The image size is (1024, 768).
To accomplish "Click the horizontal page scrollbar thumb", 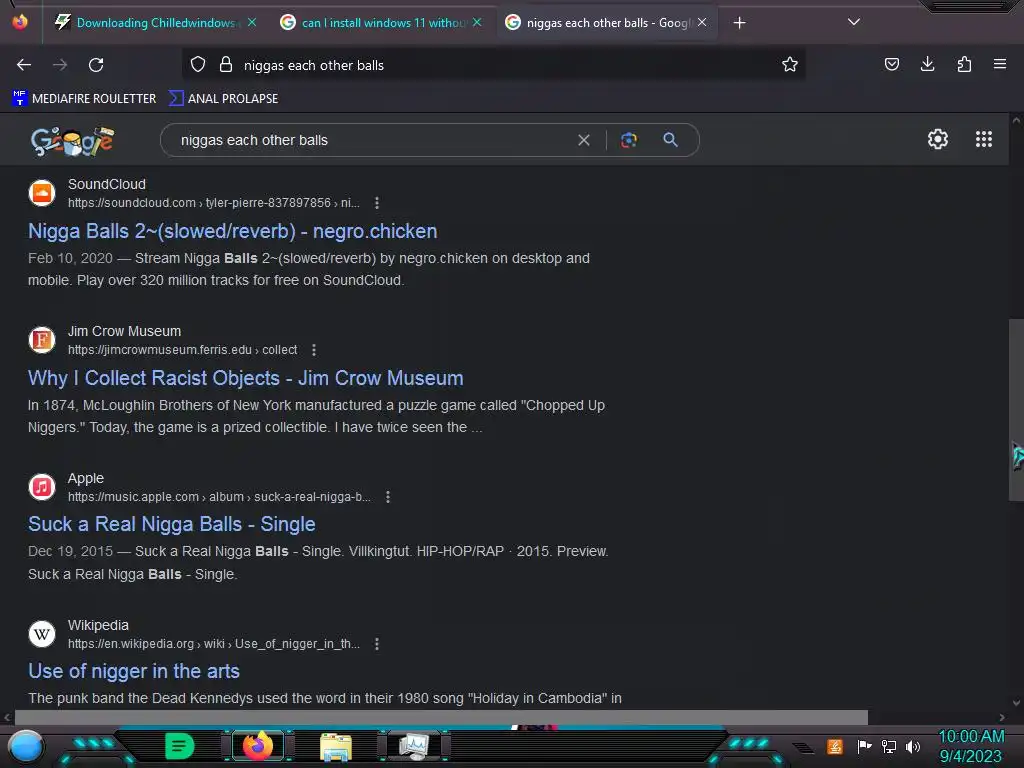I will tap(441, 717).
